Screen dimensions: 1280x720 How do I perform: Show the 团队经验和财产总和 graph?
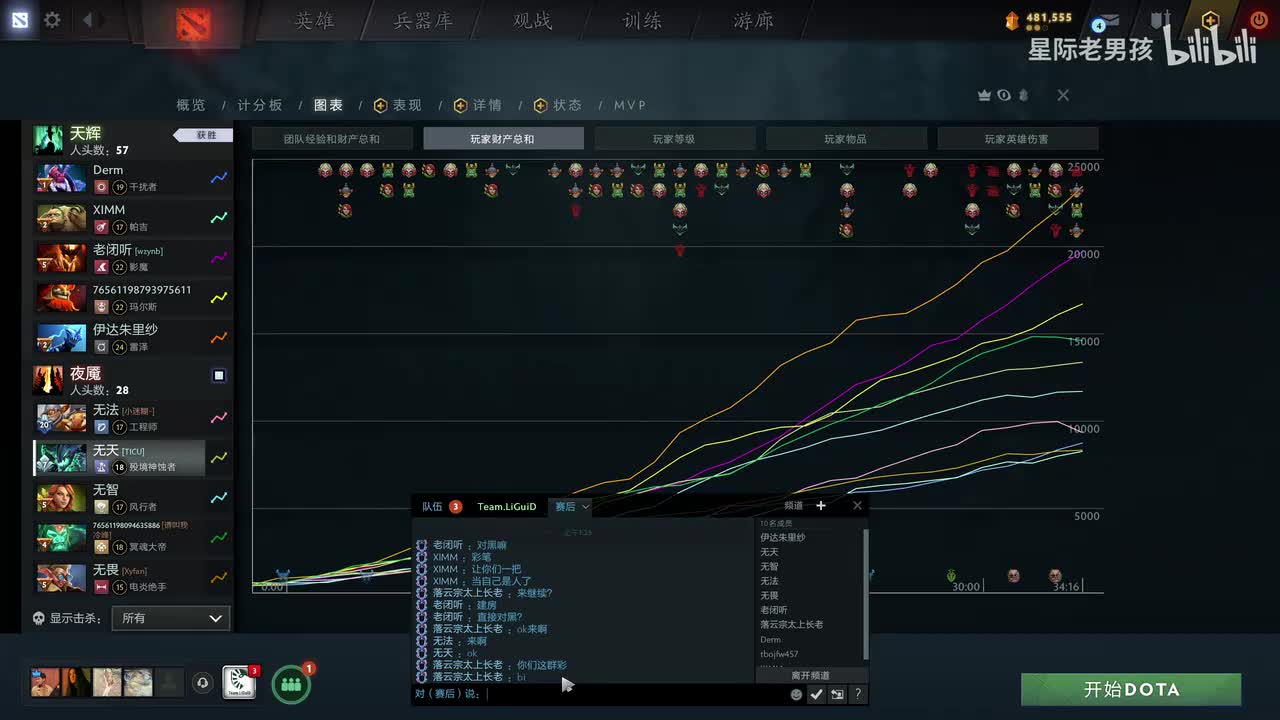click(332, 139)
